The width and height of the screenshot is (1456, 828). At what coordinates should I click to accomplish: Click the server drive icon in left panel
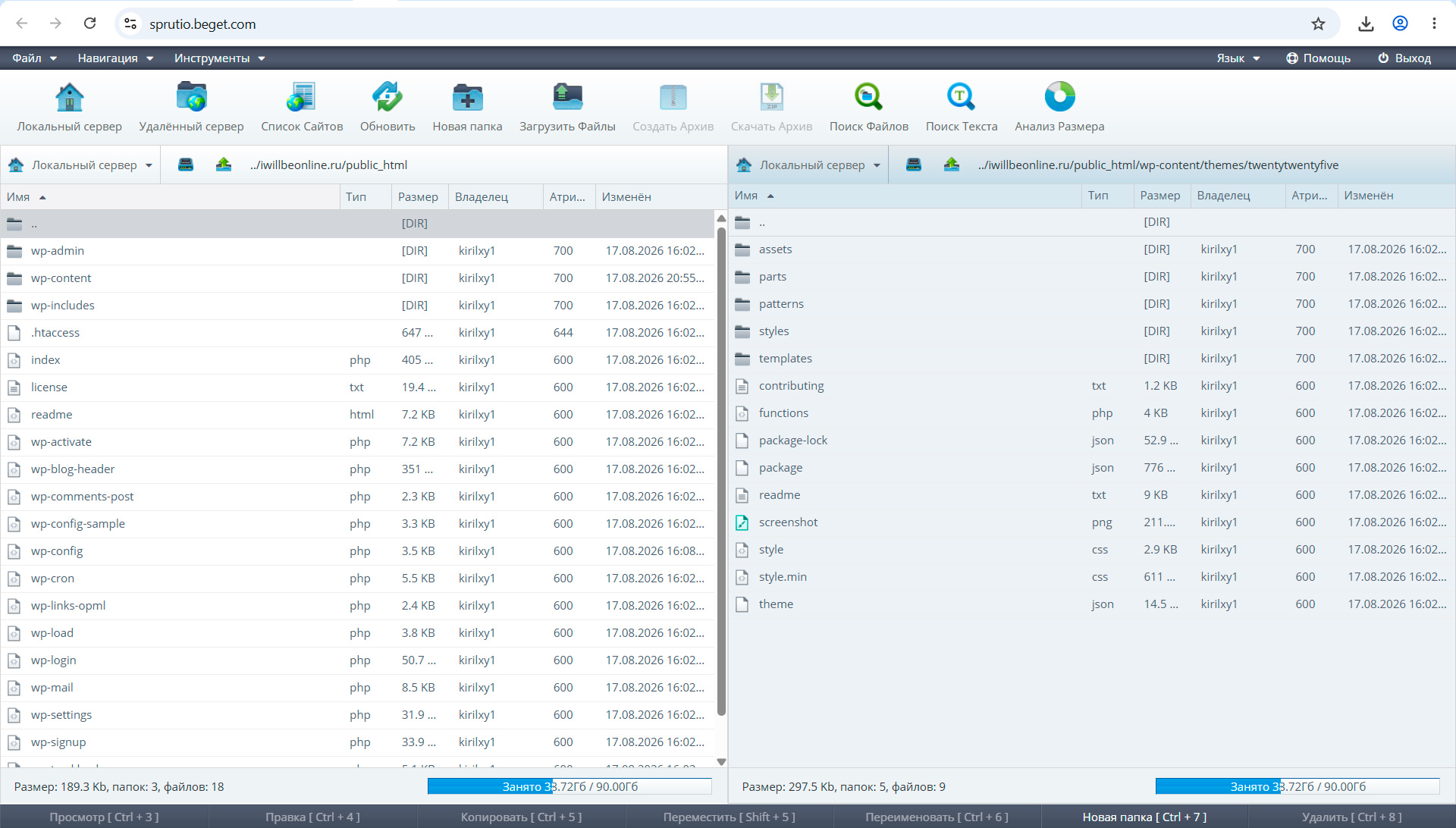[186, 165]
